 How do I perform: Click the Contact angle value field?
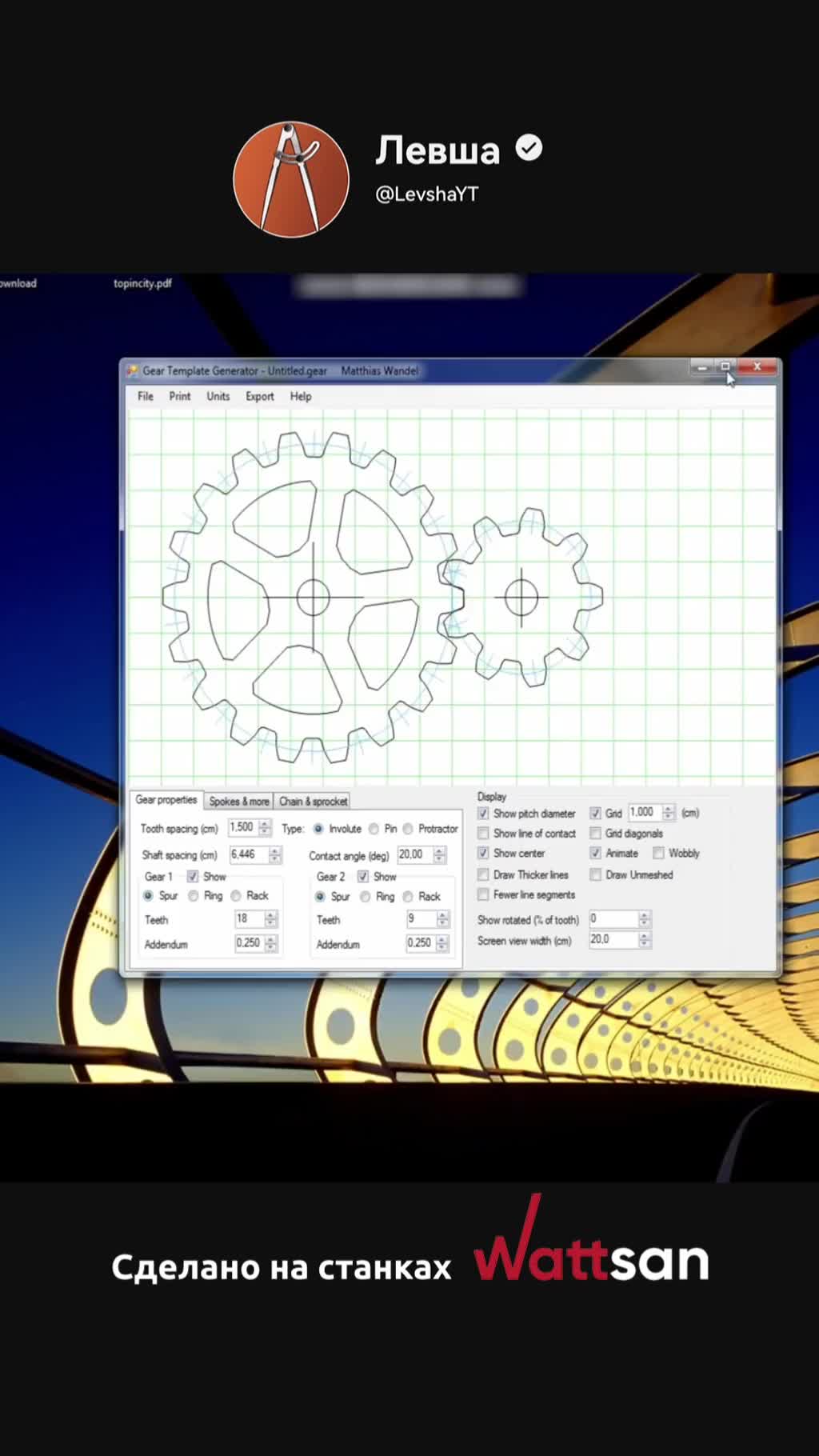(x=414, y=854)
